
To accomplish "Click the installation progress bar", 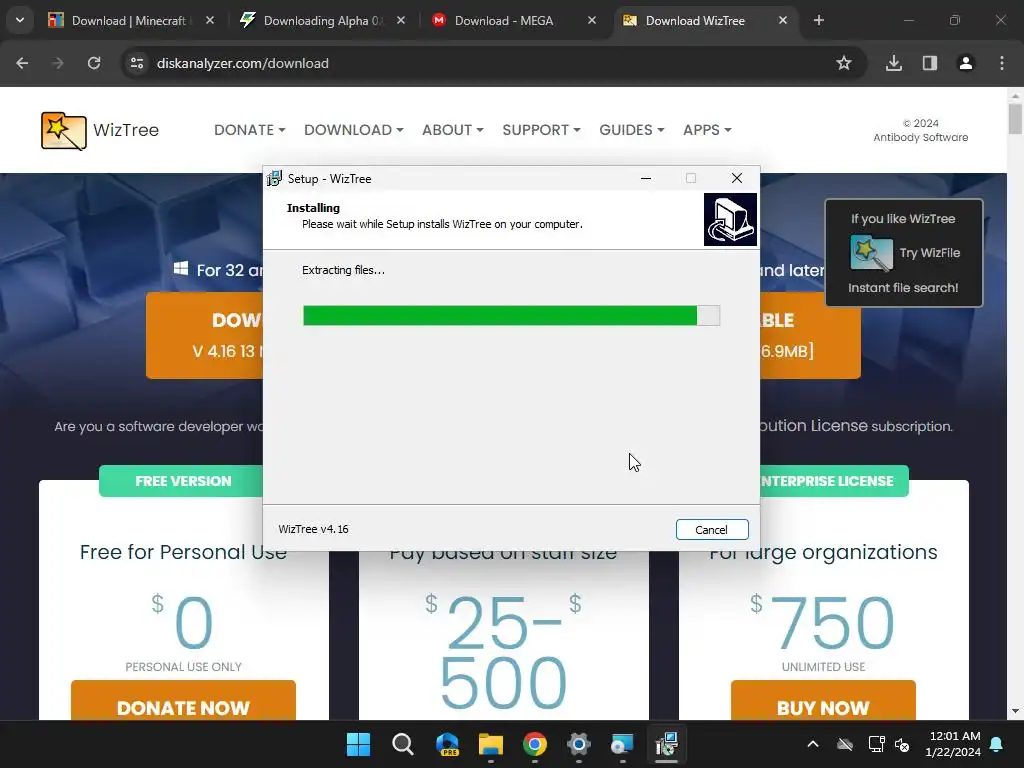I will click(x=511, y=315).
